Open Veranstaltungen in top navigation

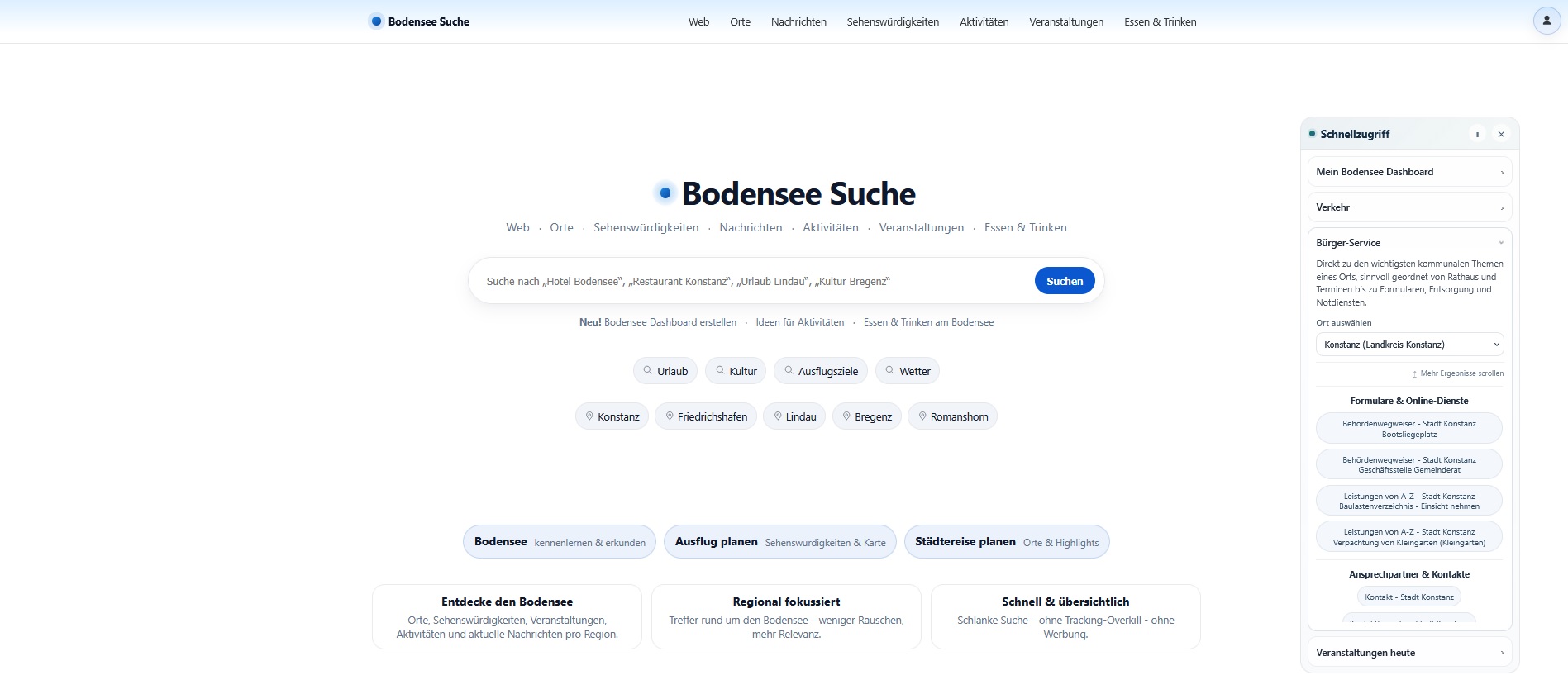pyautogui.click(x=1066, y=22)
